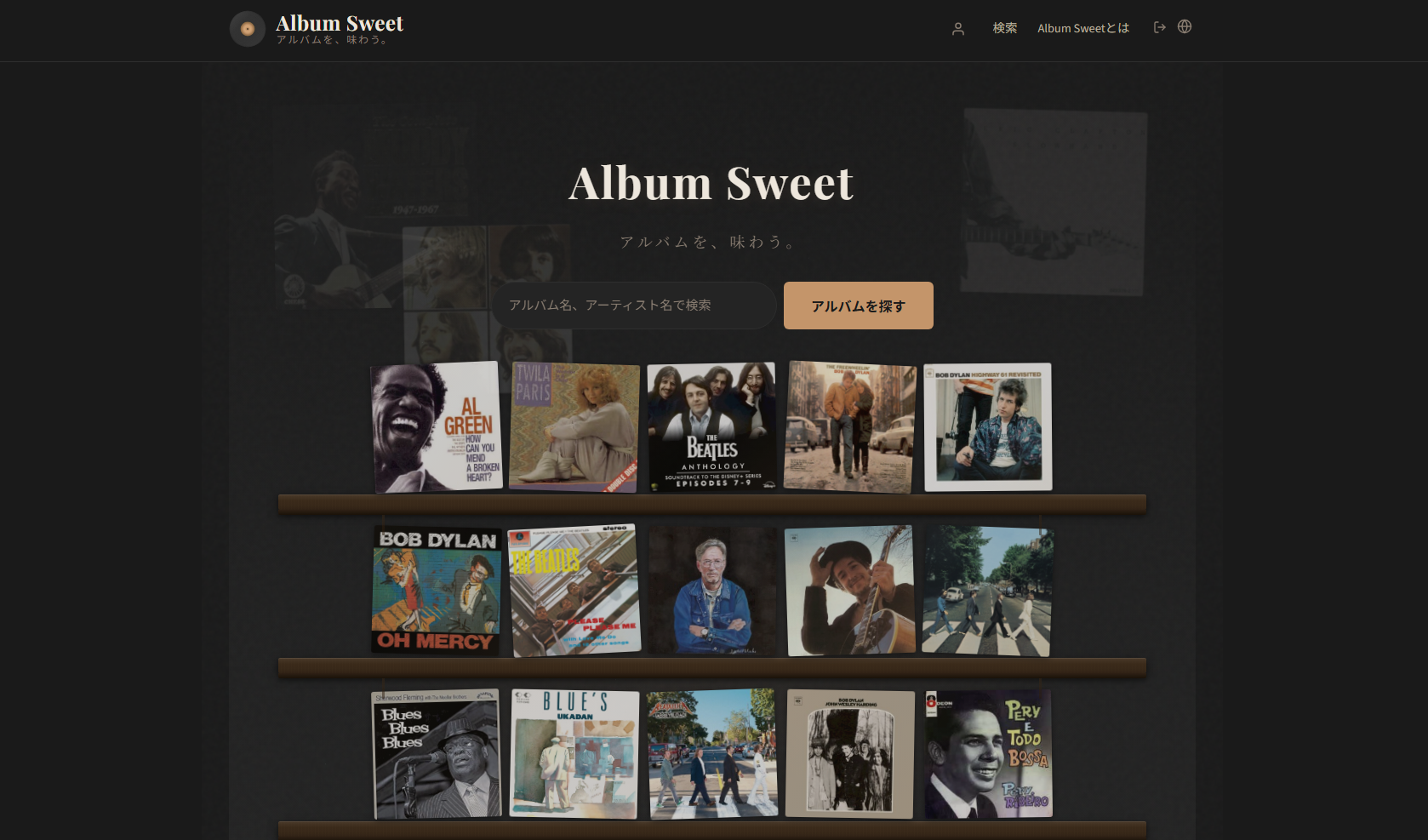Viewport: 1428px width, 840px height.
Task: Select the Beatles Please Please Me cover
Action: click(x=574, y=590)
